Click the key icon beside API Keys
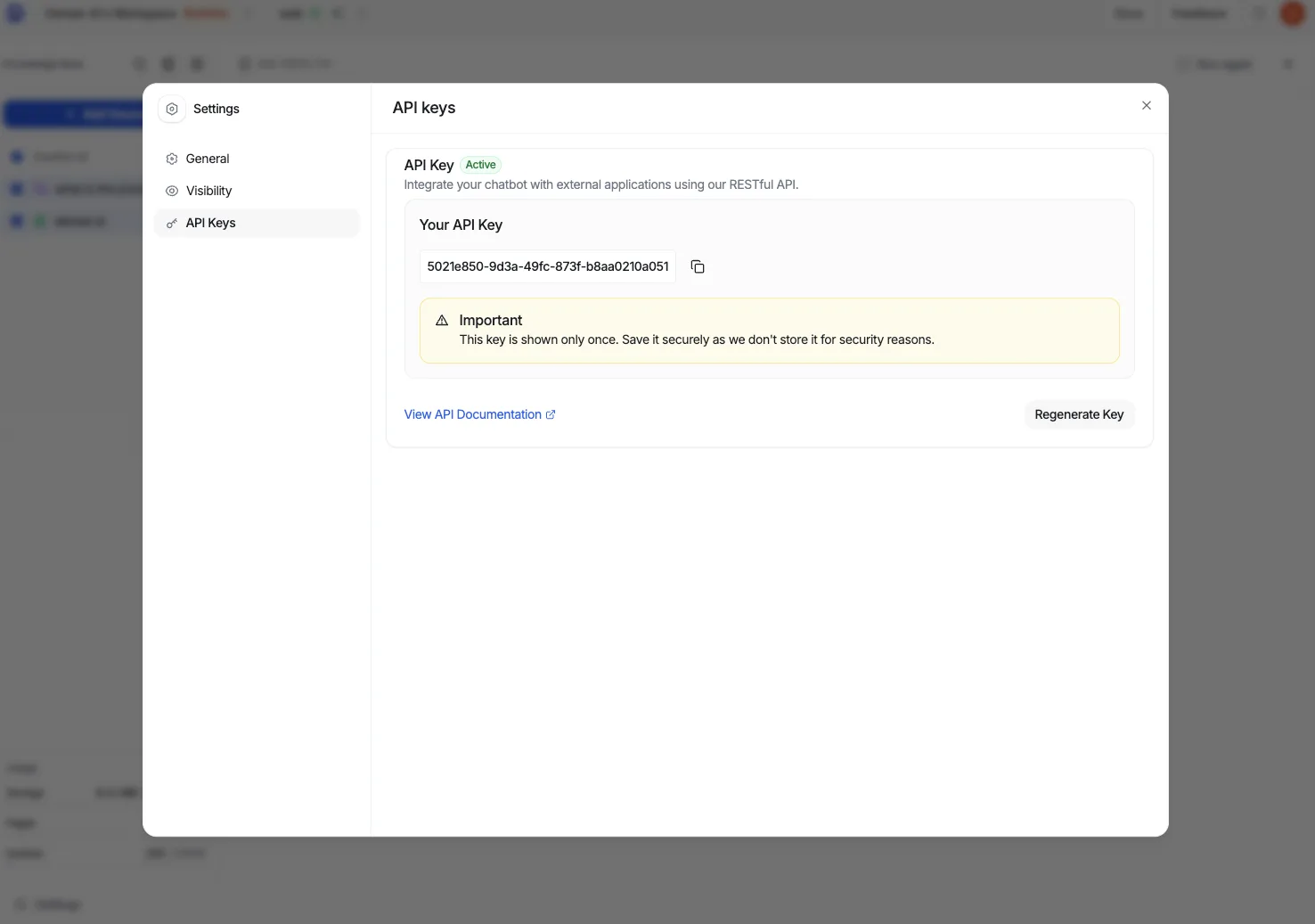The height and width of the screenshot is (924, 1315). pos(172,223)
